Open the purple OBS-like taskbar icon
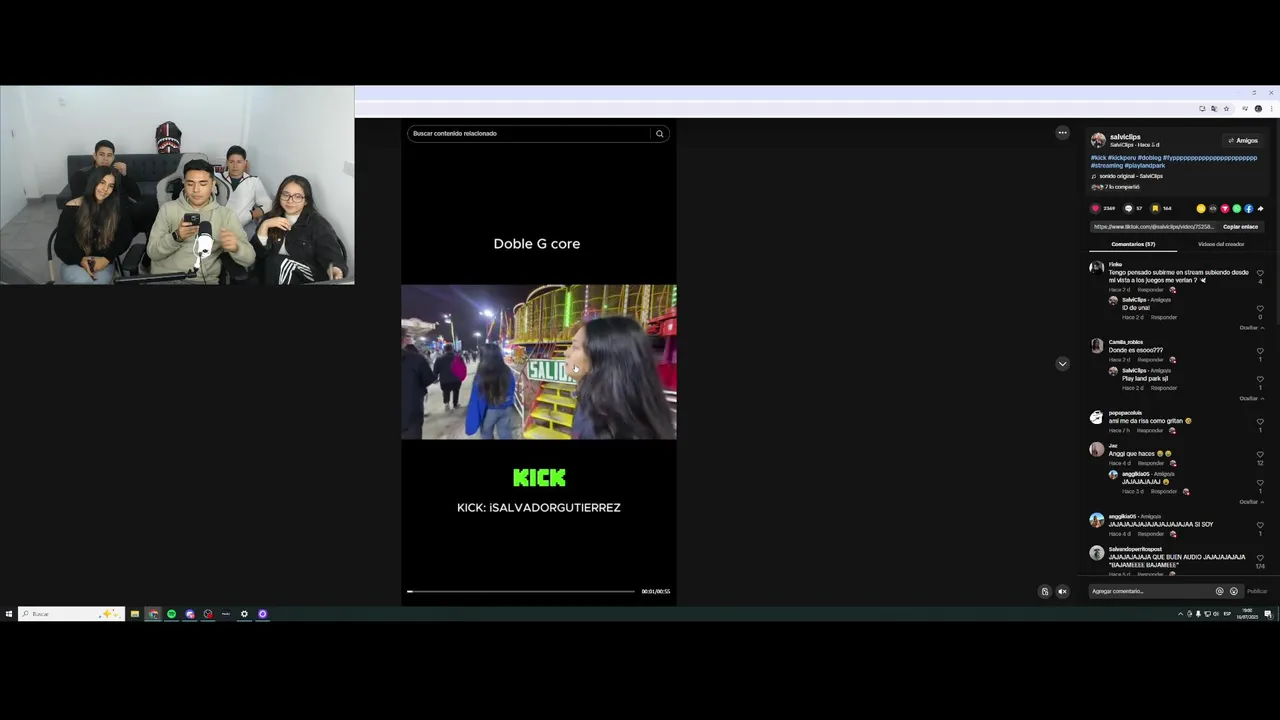The width and height of the screenshot is (1280, 720). (x=262, y=614)
